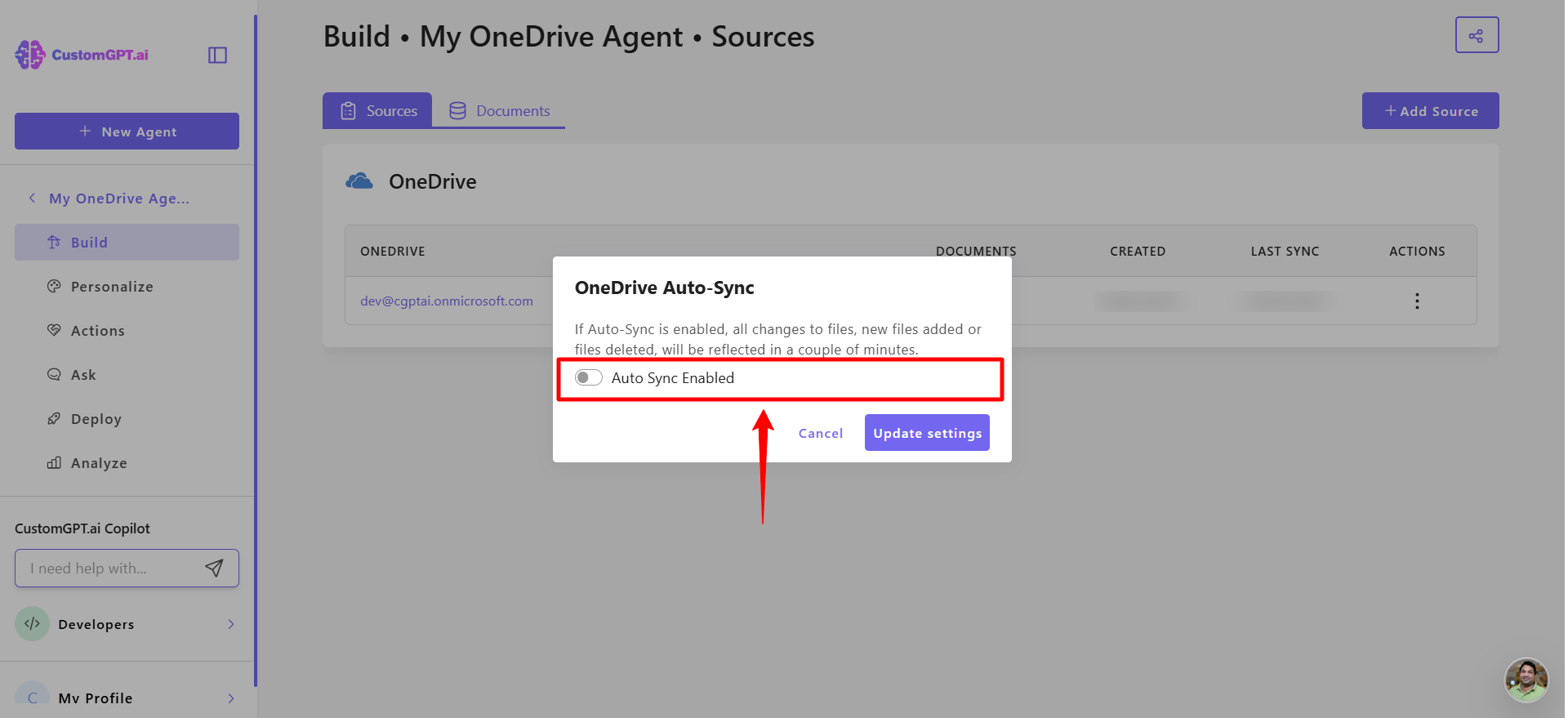Click the CustomGPT.ai logo

pyautogui.click(x=82, y=55)
